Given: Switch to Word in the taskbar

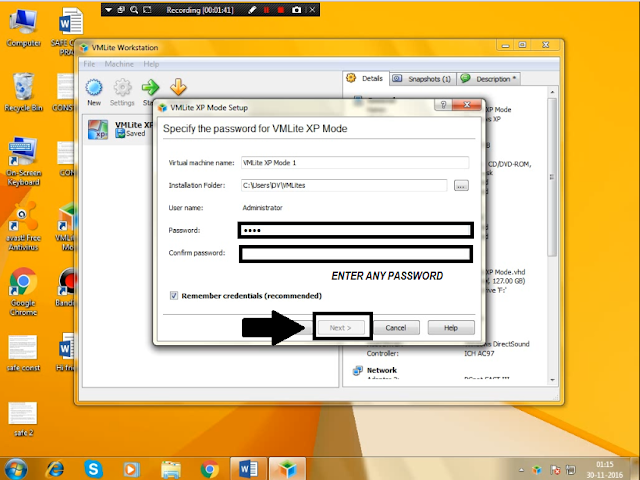Looking at the screenshot, I should 249,469.
